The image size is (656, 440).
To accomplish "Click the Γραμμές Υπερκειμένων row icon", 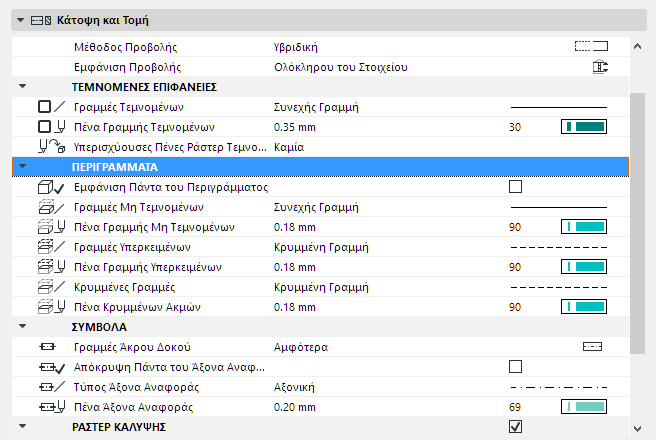I will pyautogui.click(x=50, y=247).
